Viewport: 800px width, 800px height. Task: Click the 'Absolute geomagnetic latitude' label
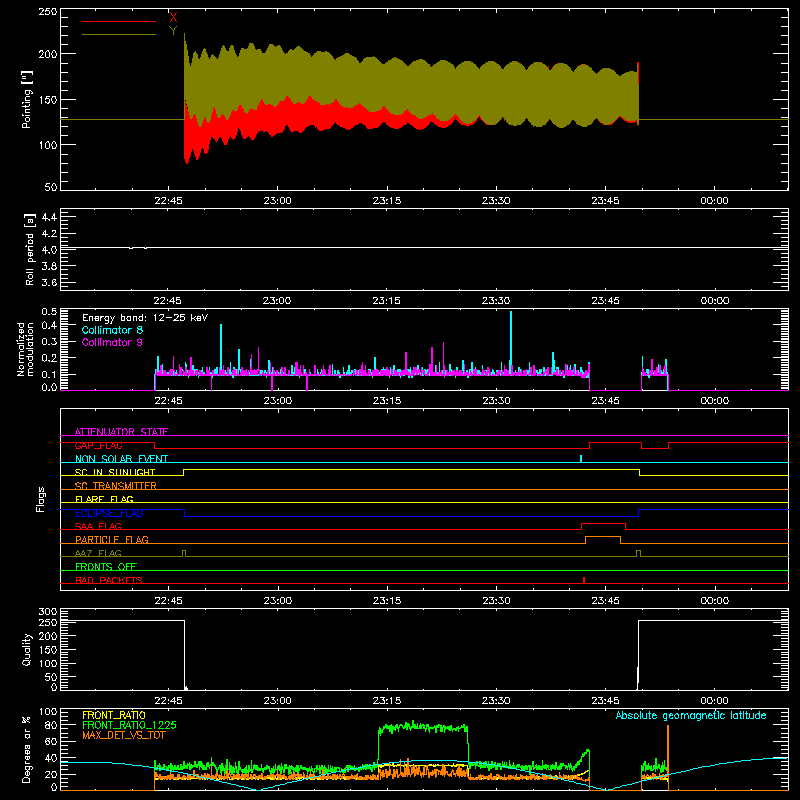691,715
